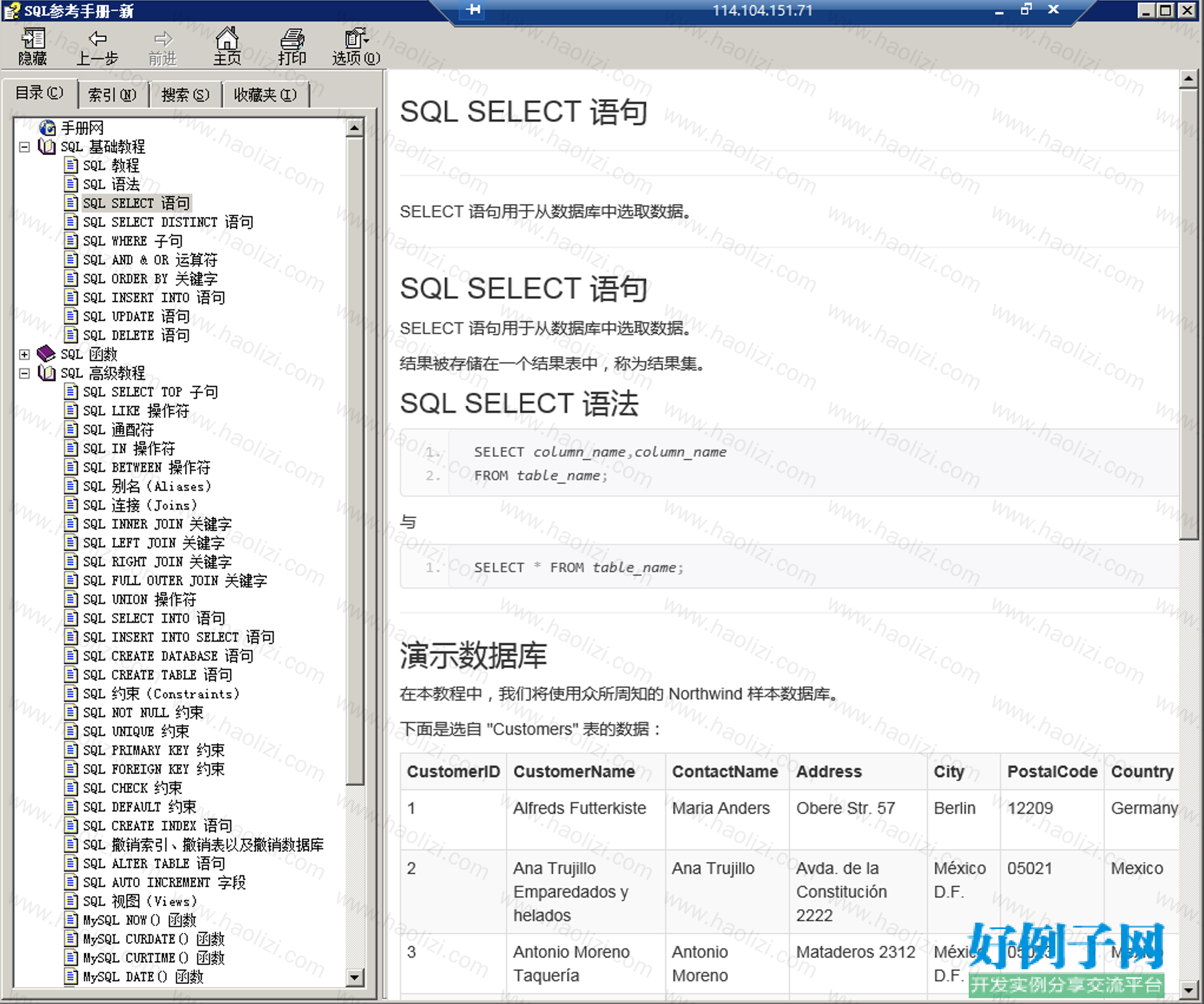Open the SQL FULL OUTER JOIN 关键字 topic
This screenshot has height=1004, width=1204.
tap(175, 581)
